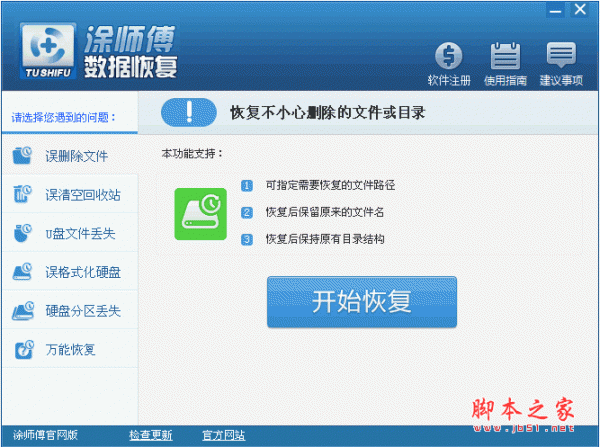Select U盘文件丢失 in the sidebar
The width and height of the screenshot is (600, 447).
click(x=70, y=233)
